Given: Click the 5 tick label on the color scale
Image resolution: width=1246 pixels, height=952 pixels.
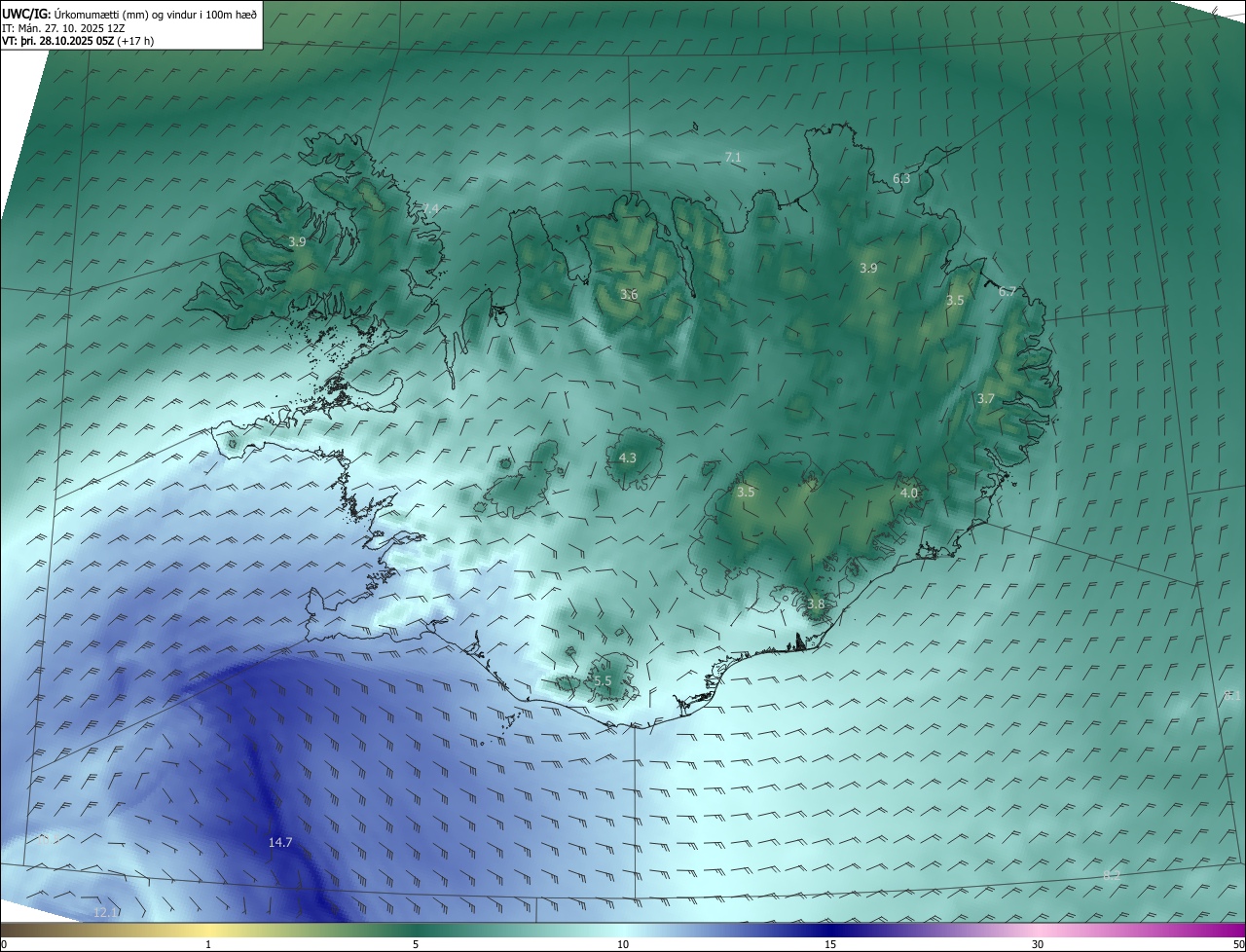Looking at the screenshot, I should [x=416, y=944].
